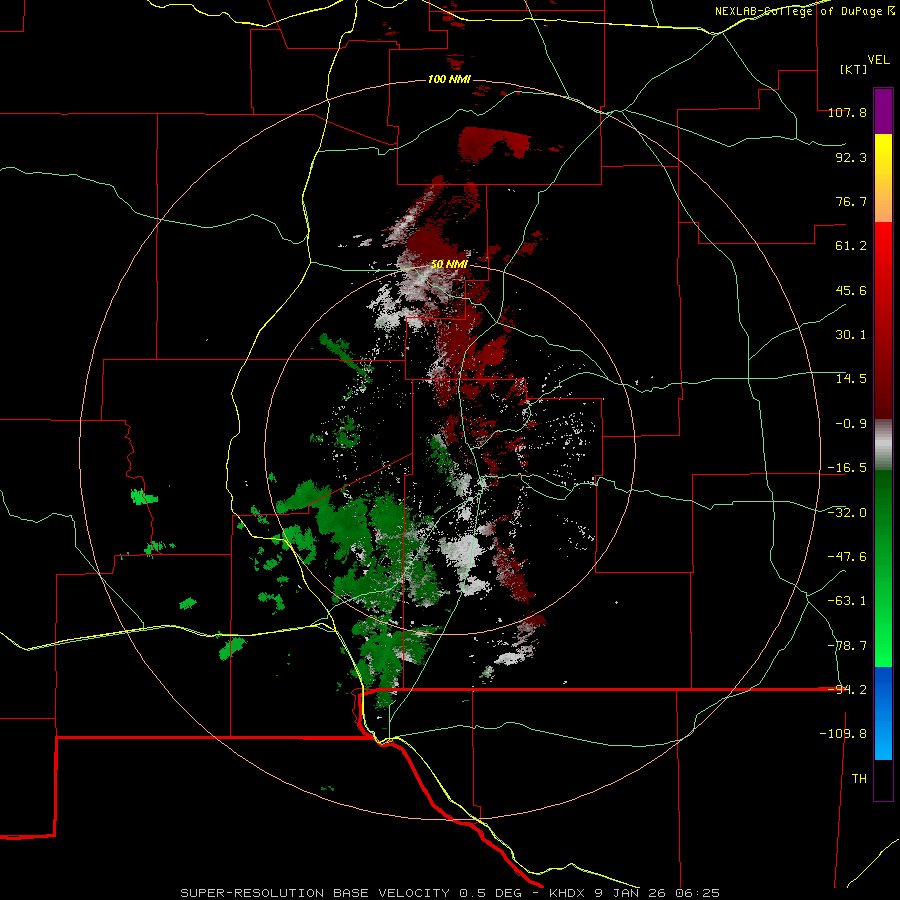This screenshot has width=900, height=900.
Task: Click the 30.1 scale value
Action: pos(851,335)
